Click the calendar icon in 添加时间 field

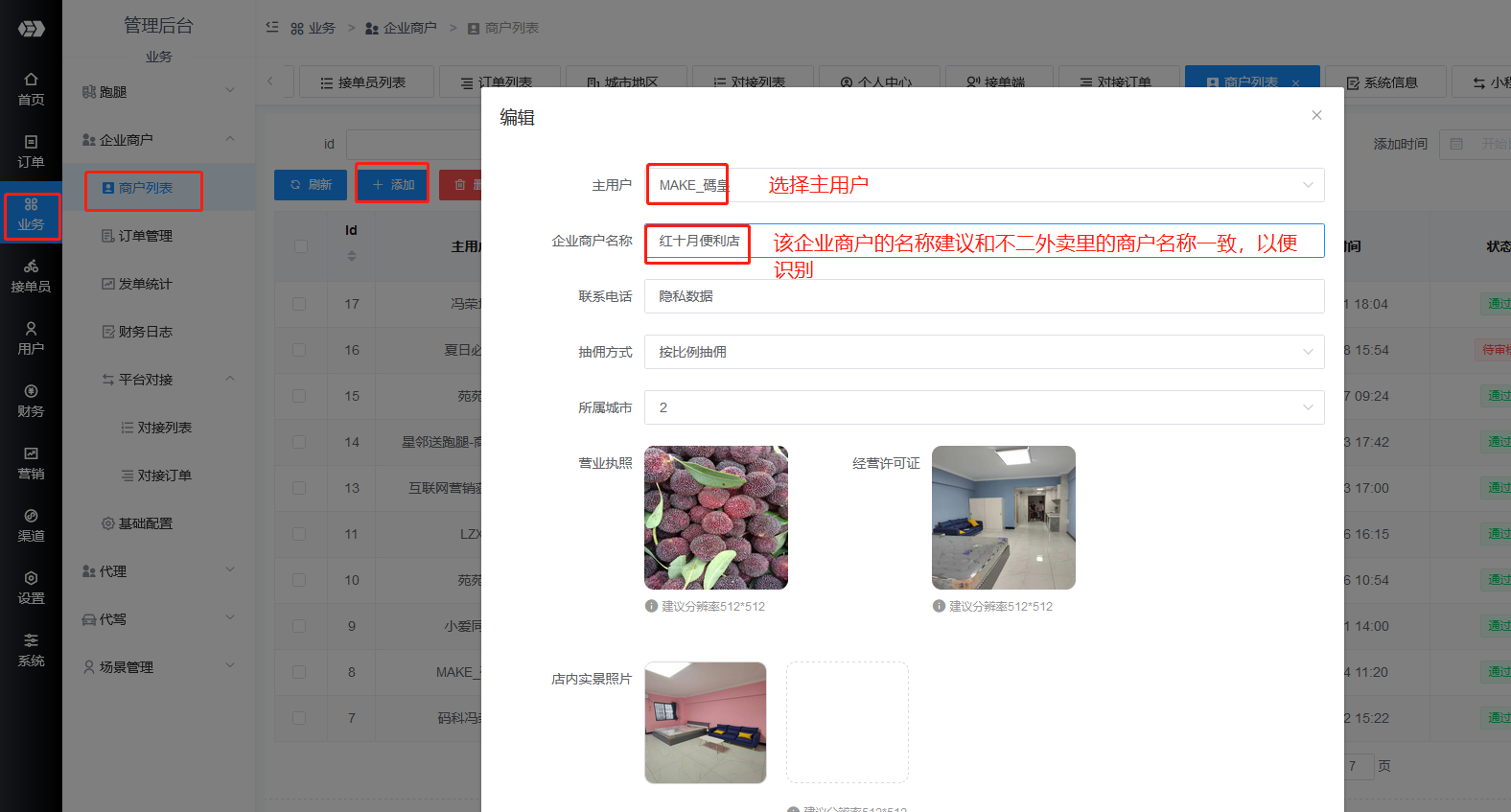point(1456,144)
